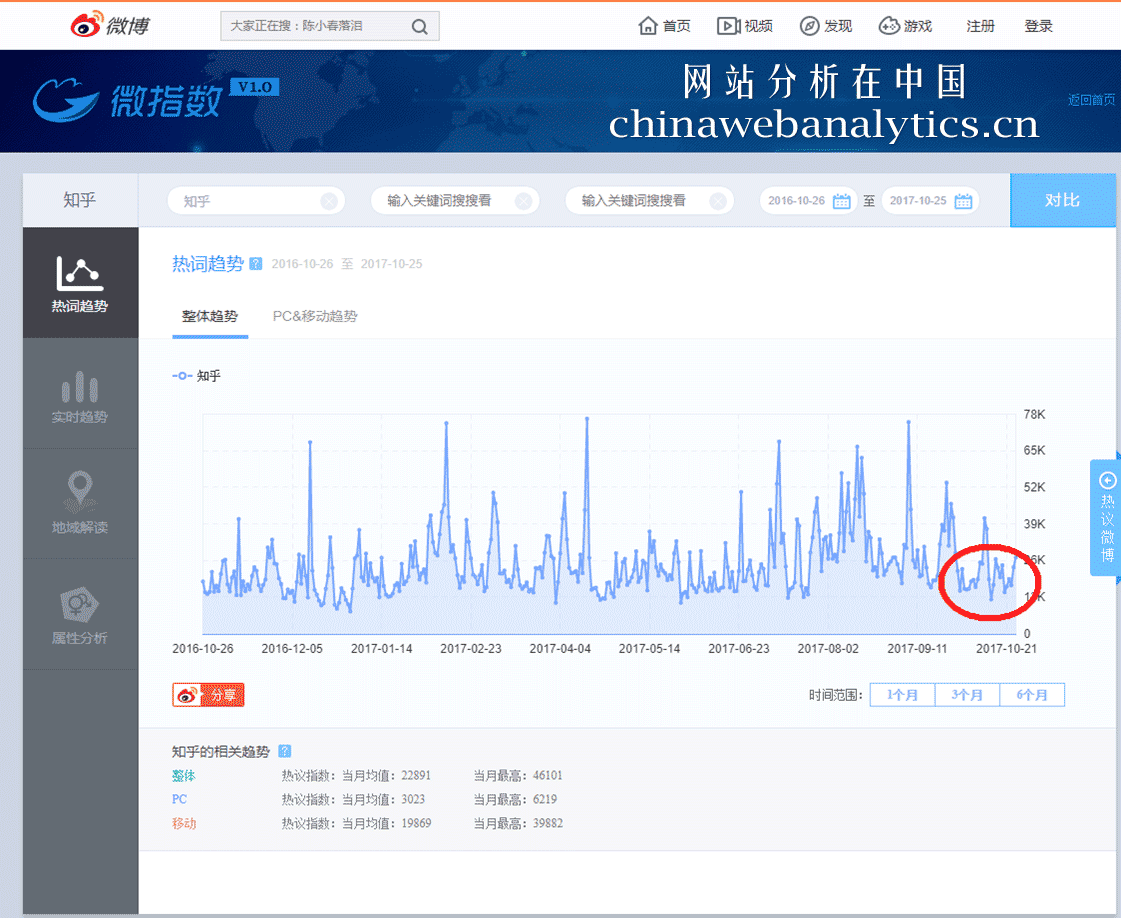The height and width of the screenshot is (918, 1121).
Task: Toggle the 知乎 legend series in chart
Action: 197,376
